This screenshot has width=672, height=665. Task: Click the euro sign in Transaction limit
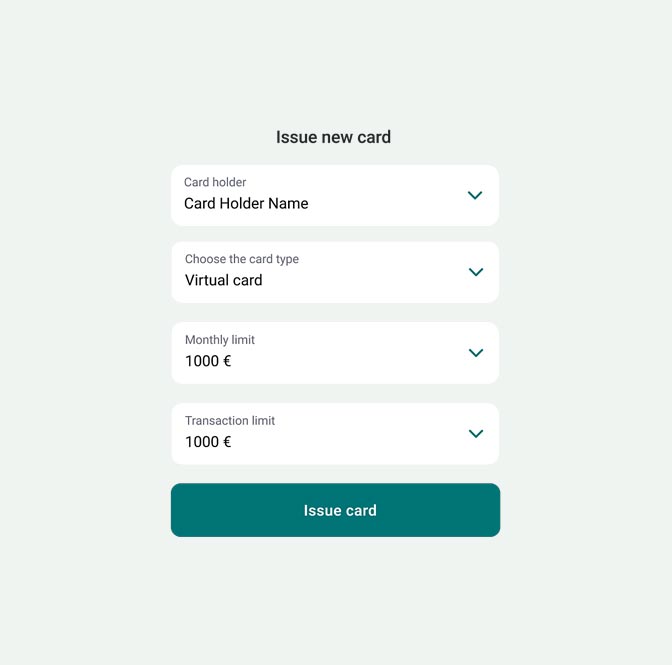[x=227, y=442]
